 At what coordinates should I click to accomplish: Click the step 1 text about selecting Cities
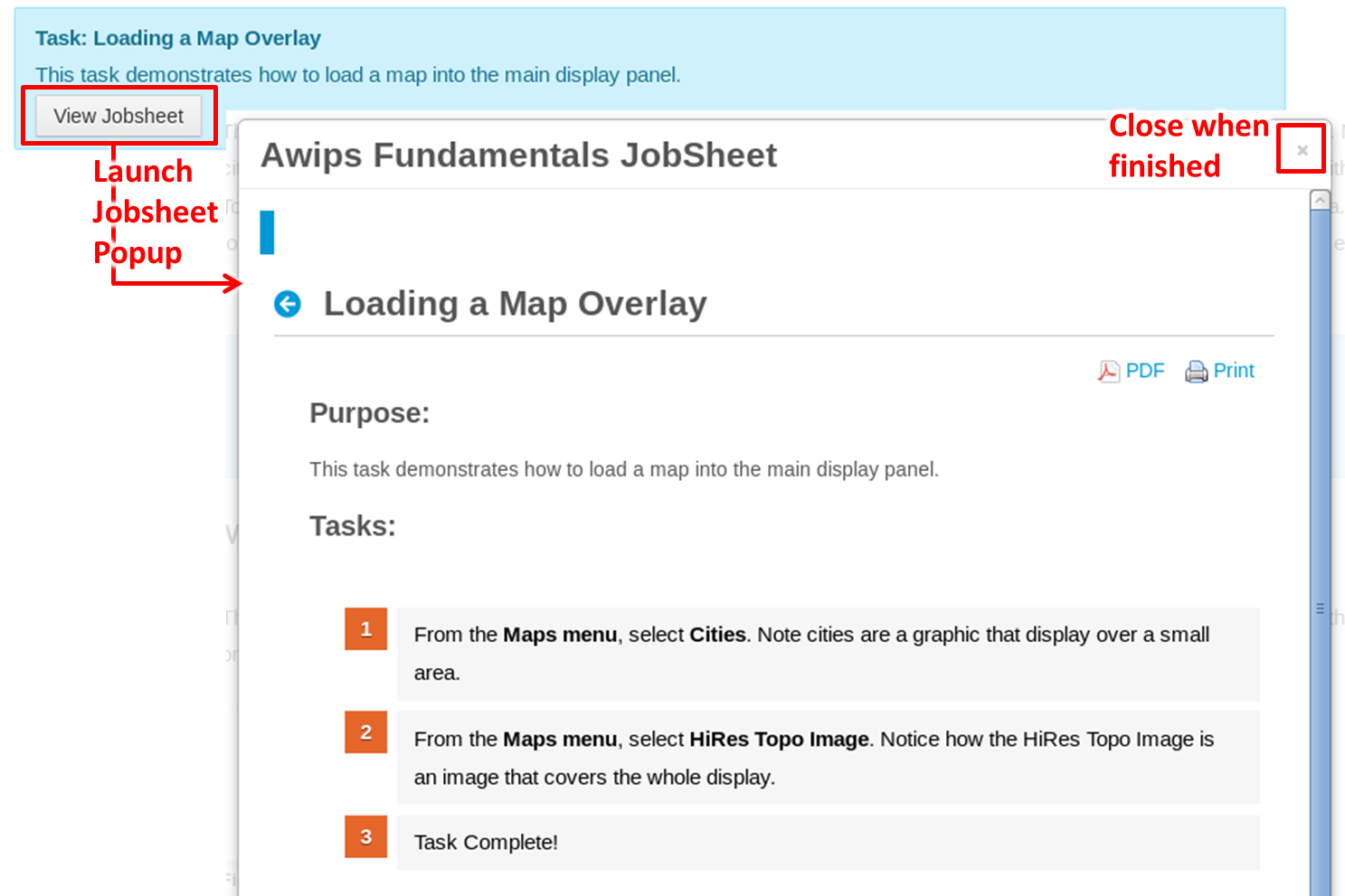point(811,654)
